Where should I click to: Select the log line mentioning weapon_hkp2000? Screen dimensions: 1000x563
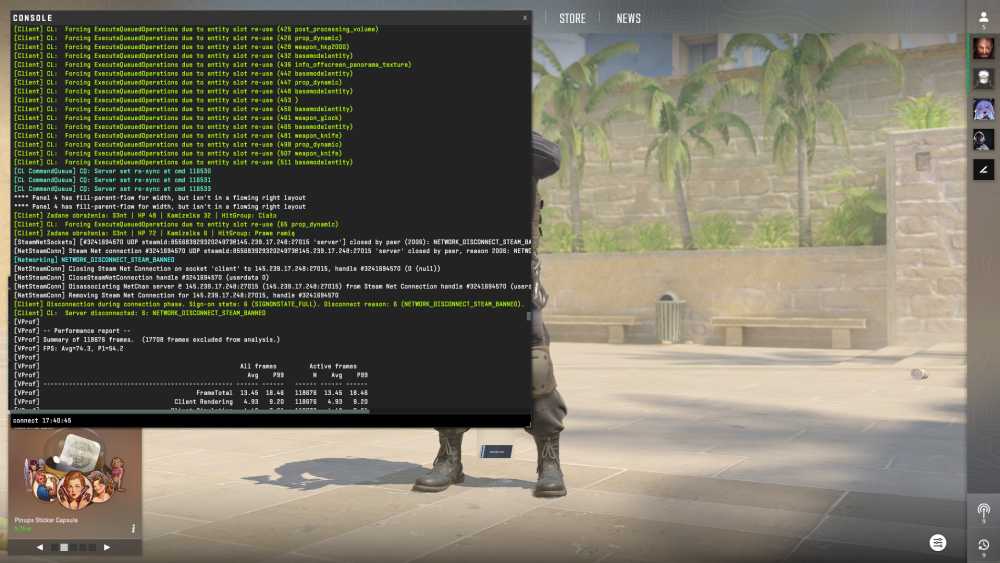coord(182,47)
